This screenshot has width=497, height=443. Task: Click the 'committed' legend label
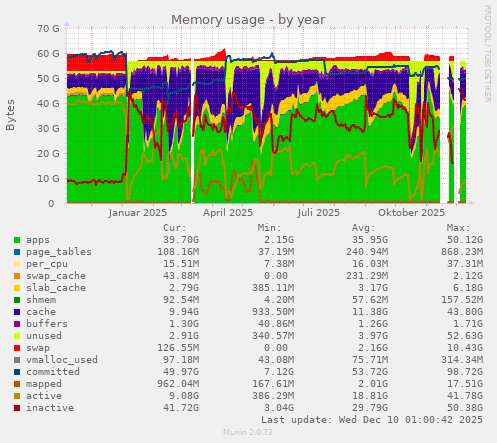click(x=53, y=372)
